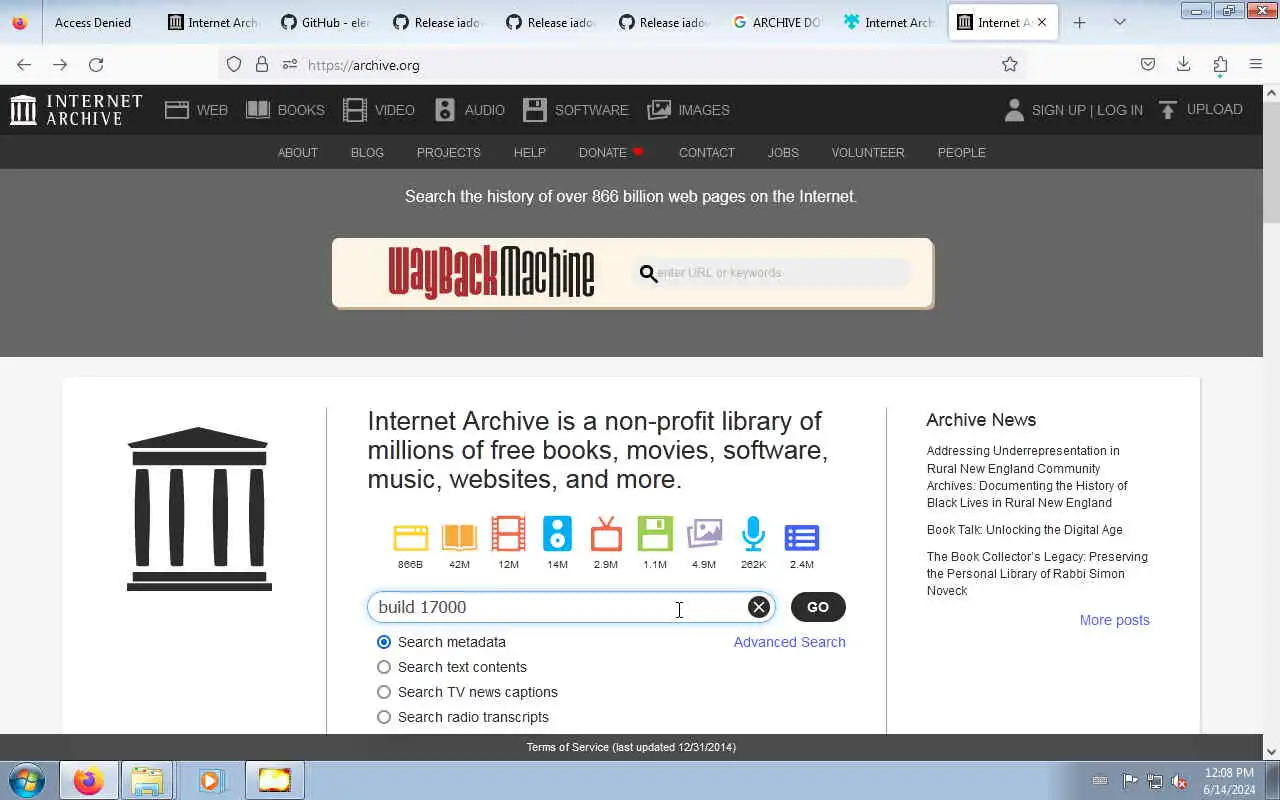Click the 2.4M collections list icon
This screenshot has height=800, width=1280.
point(802,537)
